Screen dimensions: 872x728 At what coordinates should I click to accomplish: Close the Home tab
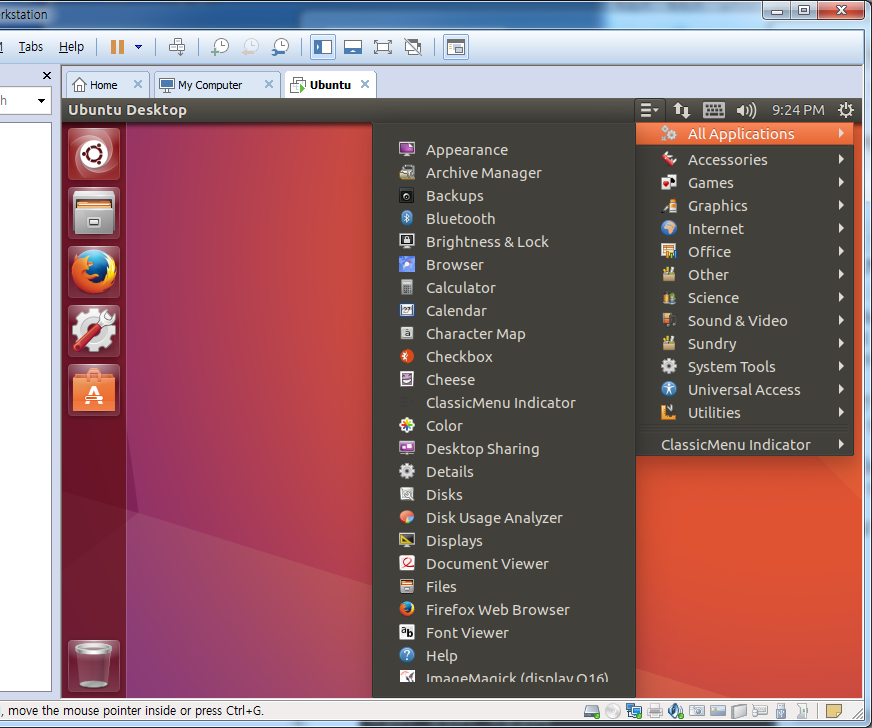coord(138,85)
